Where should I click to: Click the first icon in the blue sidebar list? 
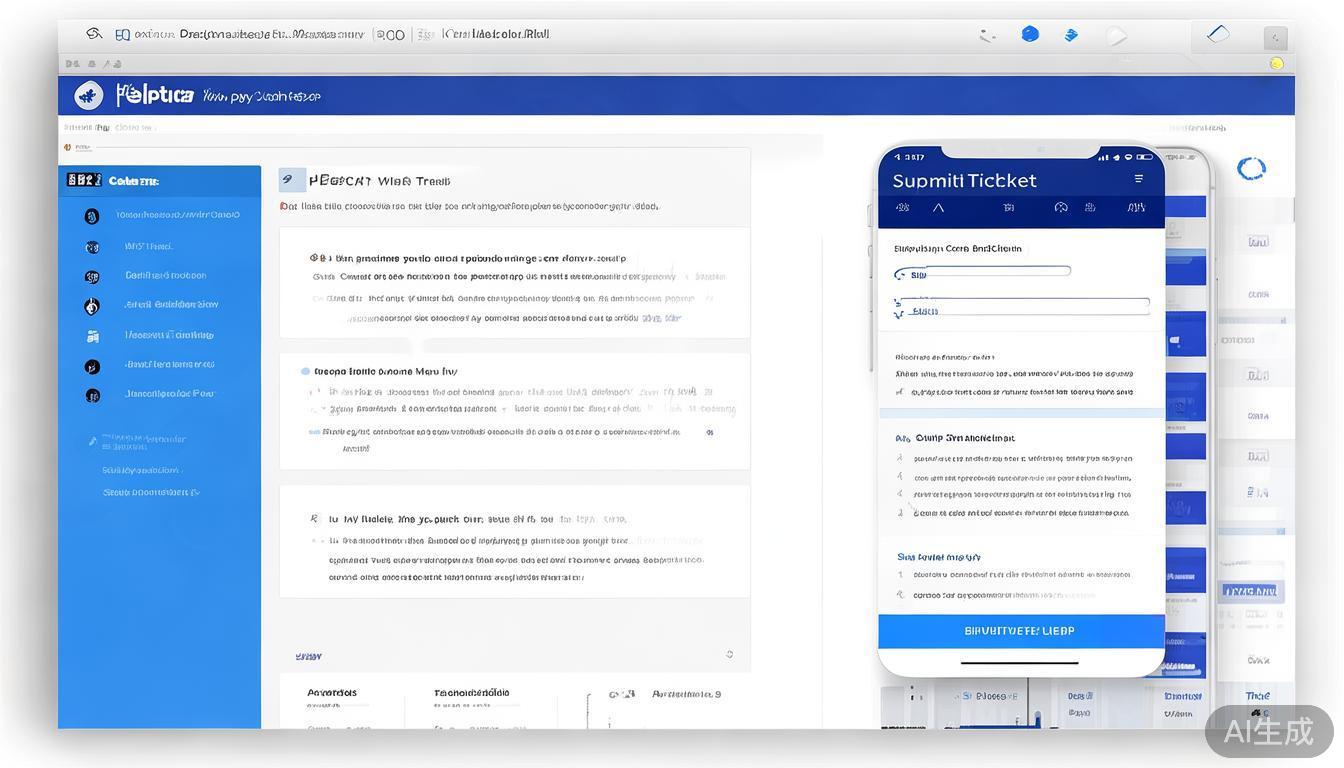tap(92, 216)
